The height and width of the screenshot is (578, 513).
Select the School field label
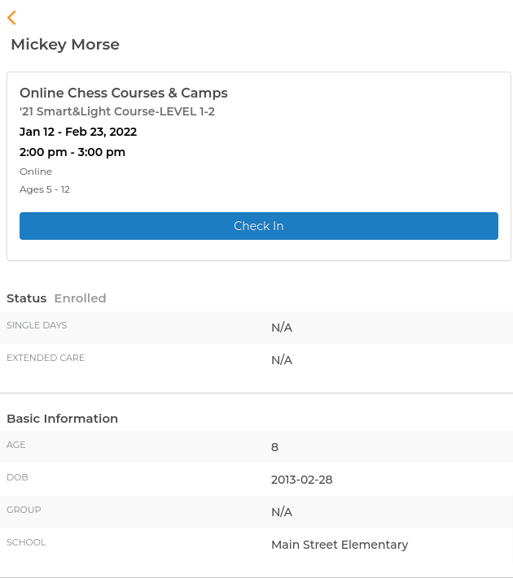click(x=26, y=542)
